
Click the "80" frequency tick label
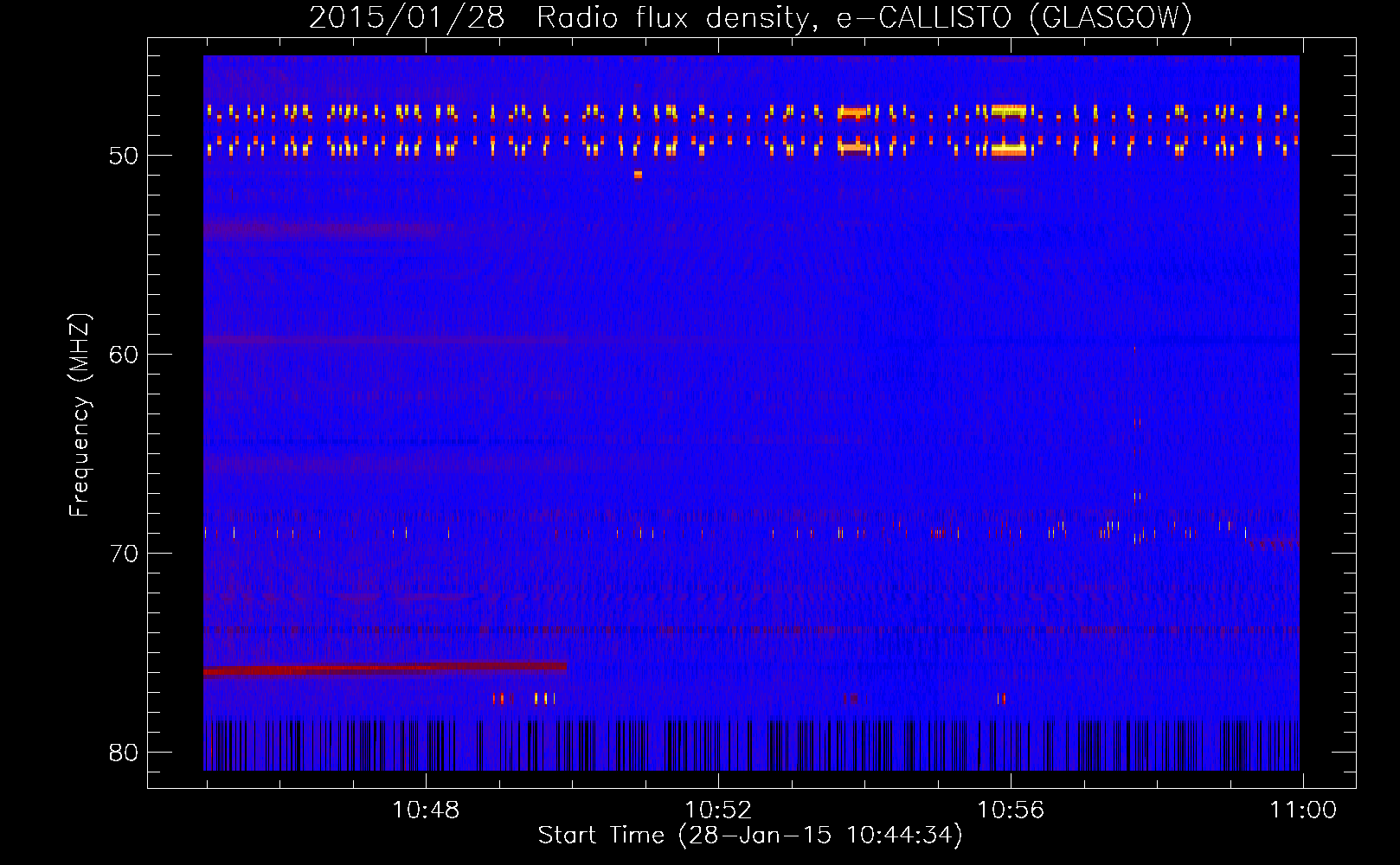pos(124,753)
